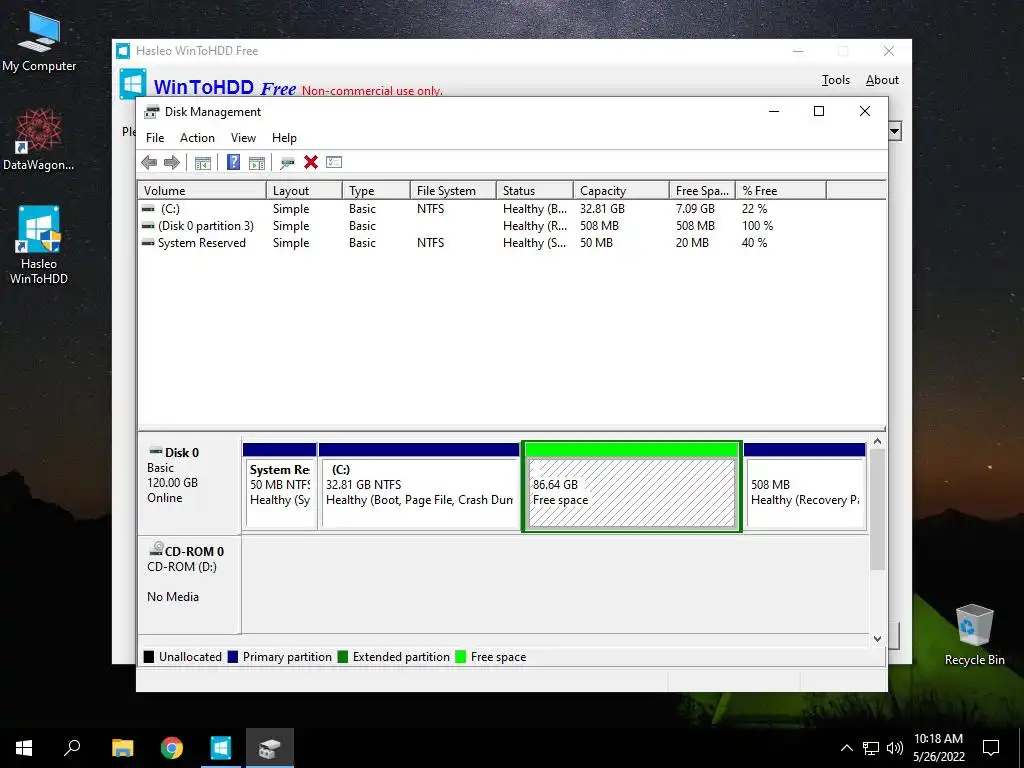This screenshot has height=768, width=1024.
Task: Open the DataWagon desktop shortcut
Action: pyautogui.click(x=39, y=140)
